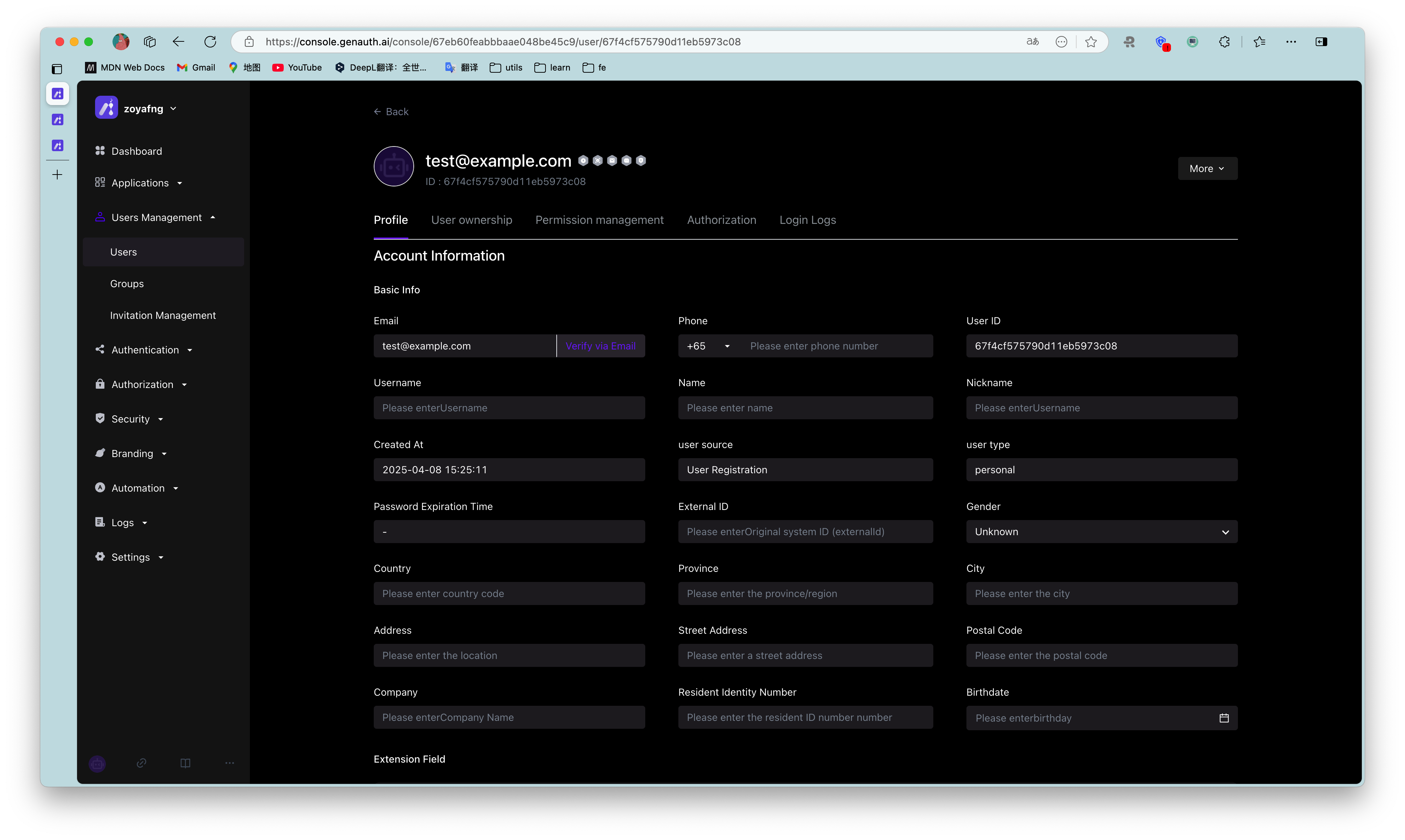Click the Nickname input field
The height and width of the screenshot is (840, 1405).
1101,407
